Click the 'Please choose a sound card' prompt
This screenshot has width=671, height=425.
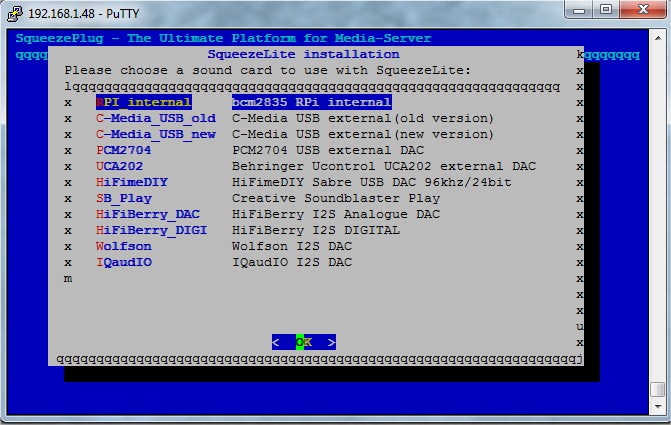tap(267, 70)
